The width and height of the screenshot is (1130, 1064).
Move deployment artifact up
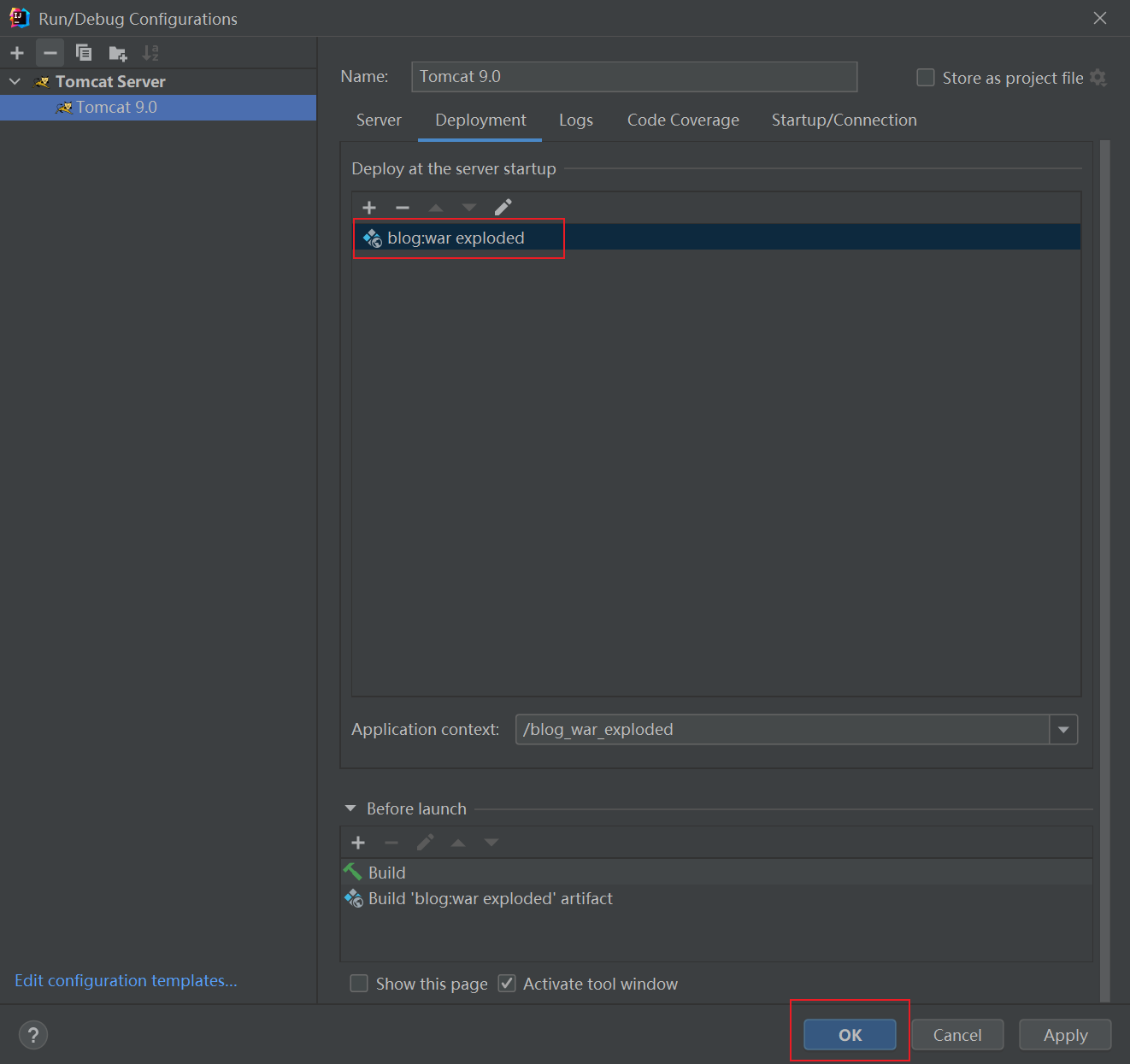coord(436,208)
